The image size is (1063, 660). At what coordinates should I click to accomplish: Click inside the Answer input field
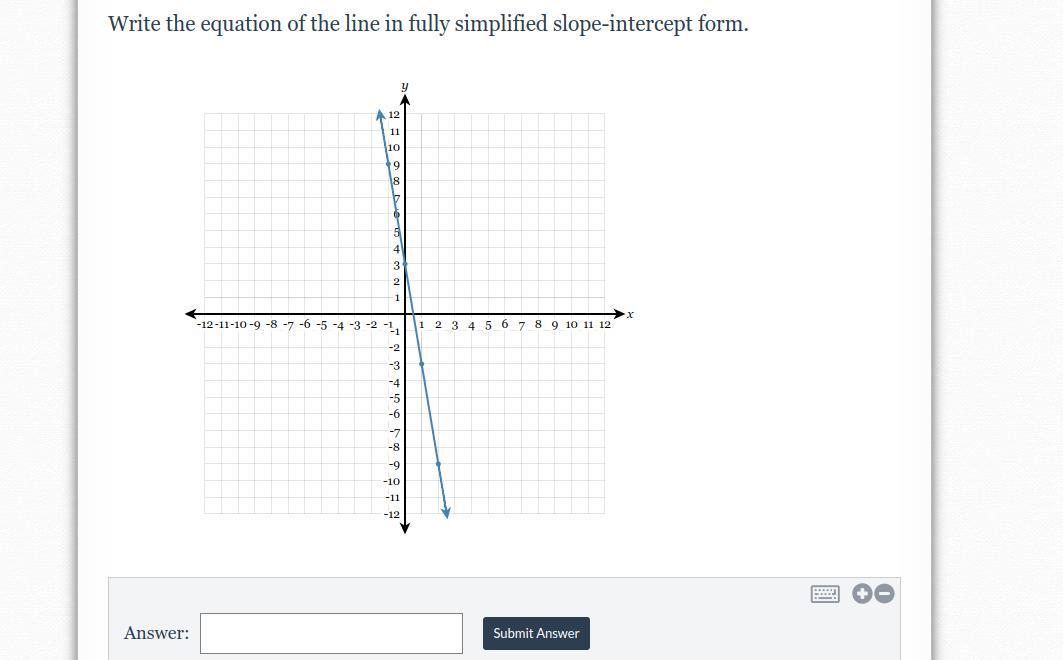pyautogui.click(x=332, y=633)
